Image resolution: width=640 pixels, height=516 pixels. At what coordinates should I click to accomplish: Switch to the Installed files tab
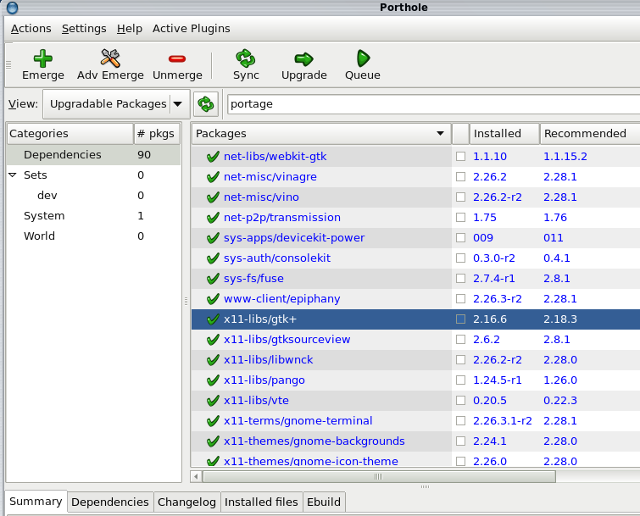pyautogui.click(x=261, y=502)
